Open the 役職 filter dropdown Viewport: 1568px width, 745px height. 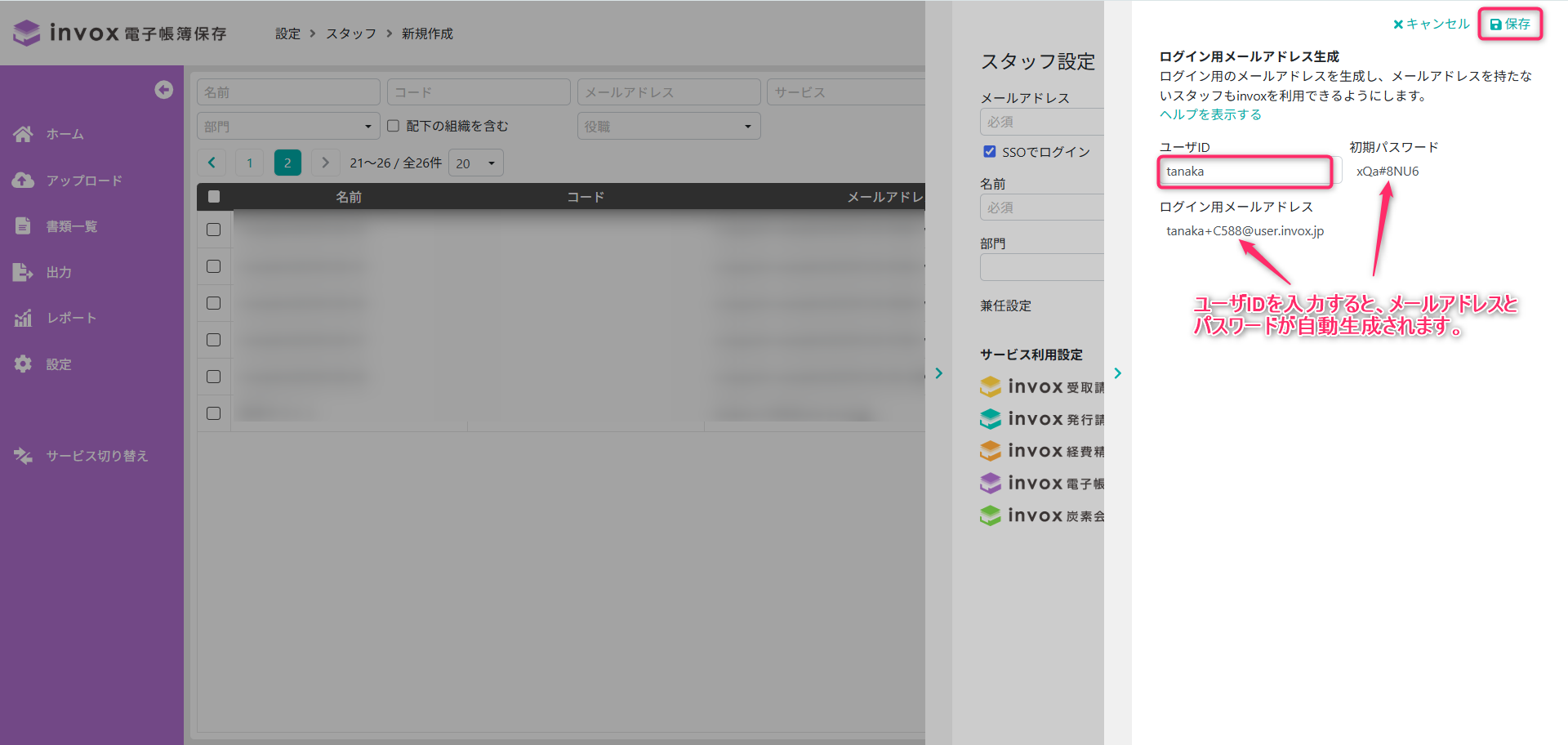coord(669,126)
